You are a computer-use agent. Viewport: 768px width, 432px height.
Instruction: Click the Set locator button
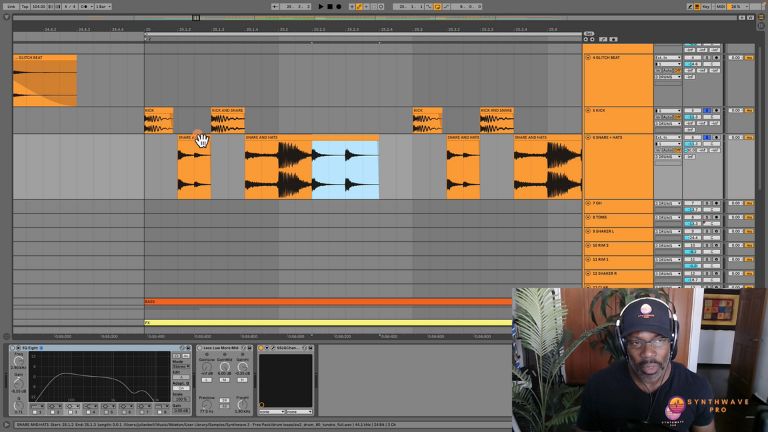pyautogui.click(x=588, y=34)
